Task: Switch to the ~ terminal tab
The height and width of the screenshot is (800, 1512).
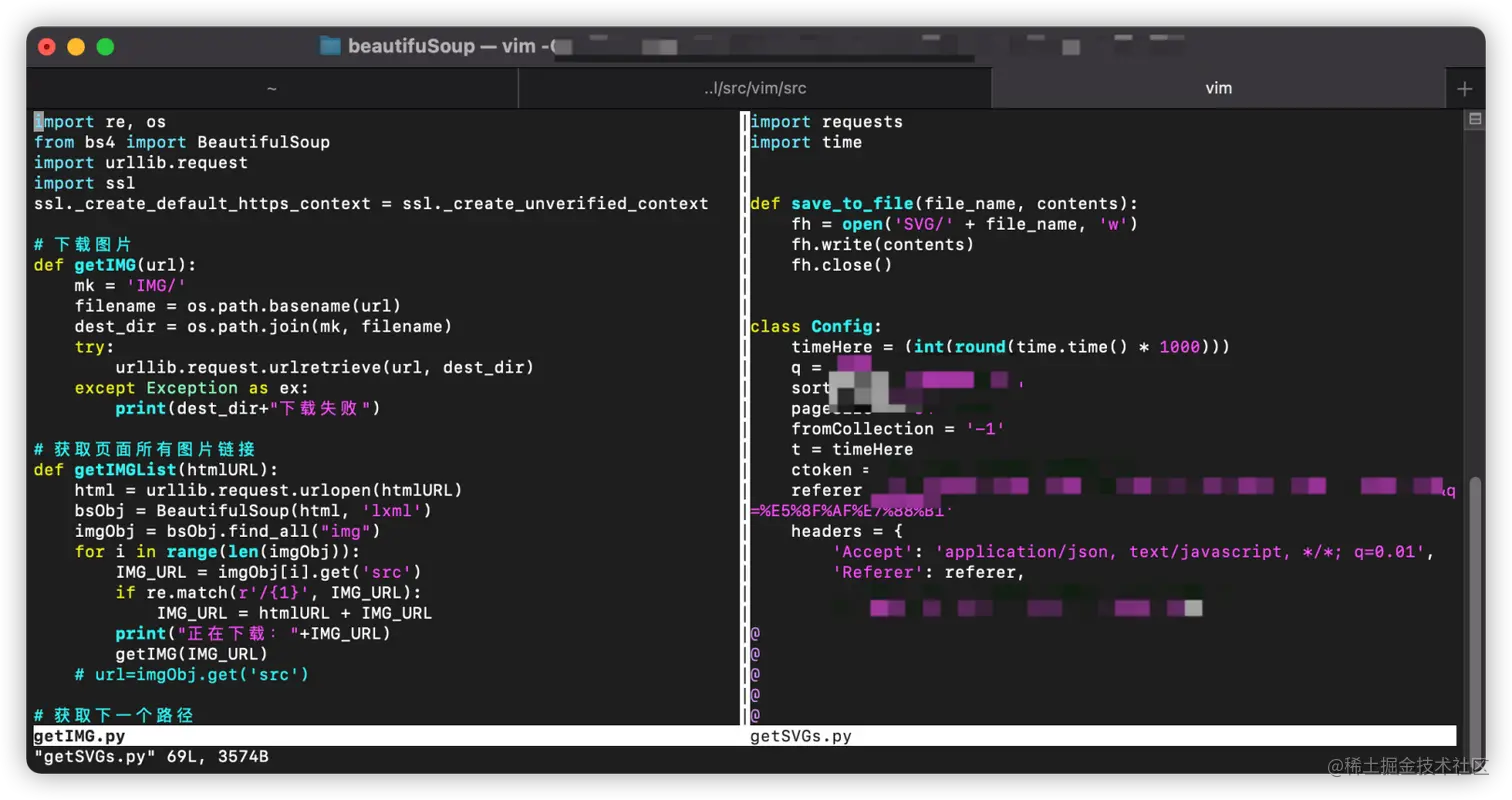Action: click(x=272, y=88)
